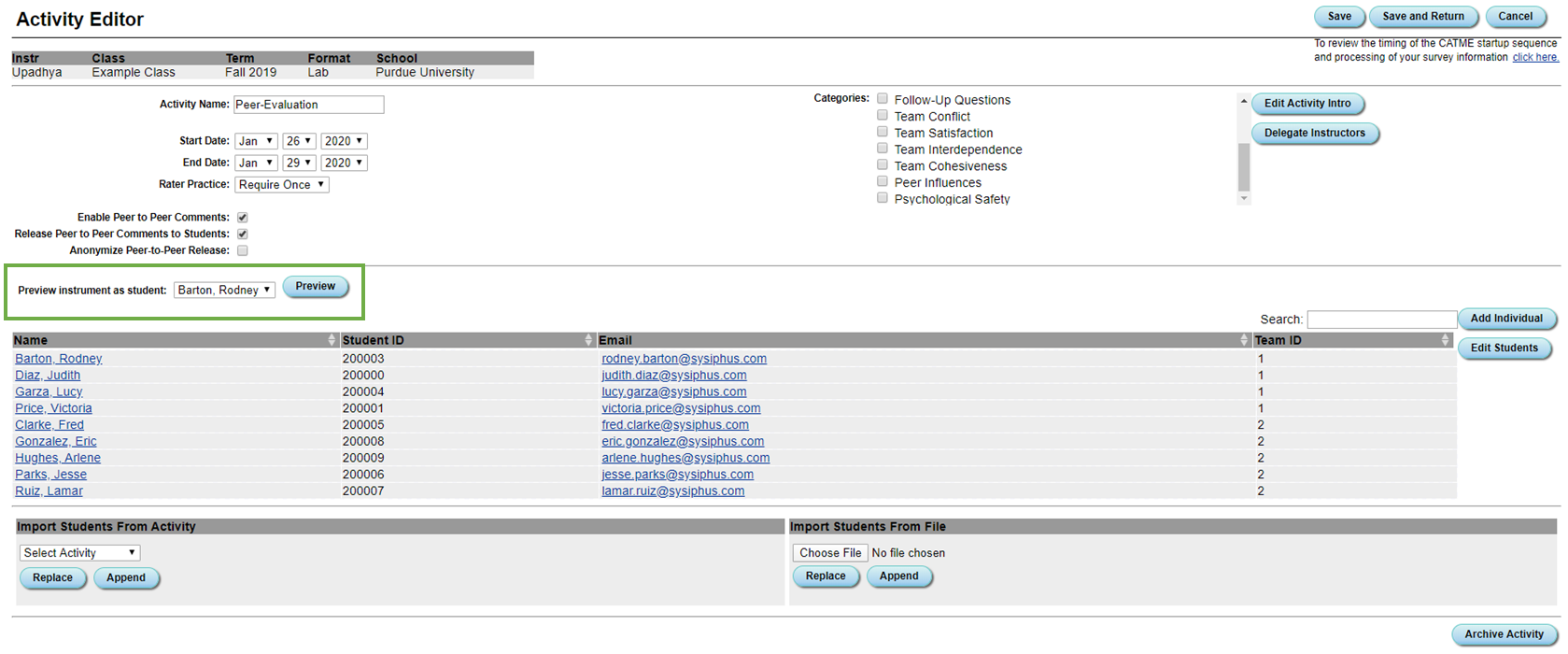The image size is (1568, 654).
Task: Check the Team Conflict category
Action: [x=883, y=116]
